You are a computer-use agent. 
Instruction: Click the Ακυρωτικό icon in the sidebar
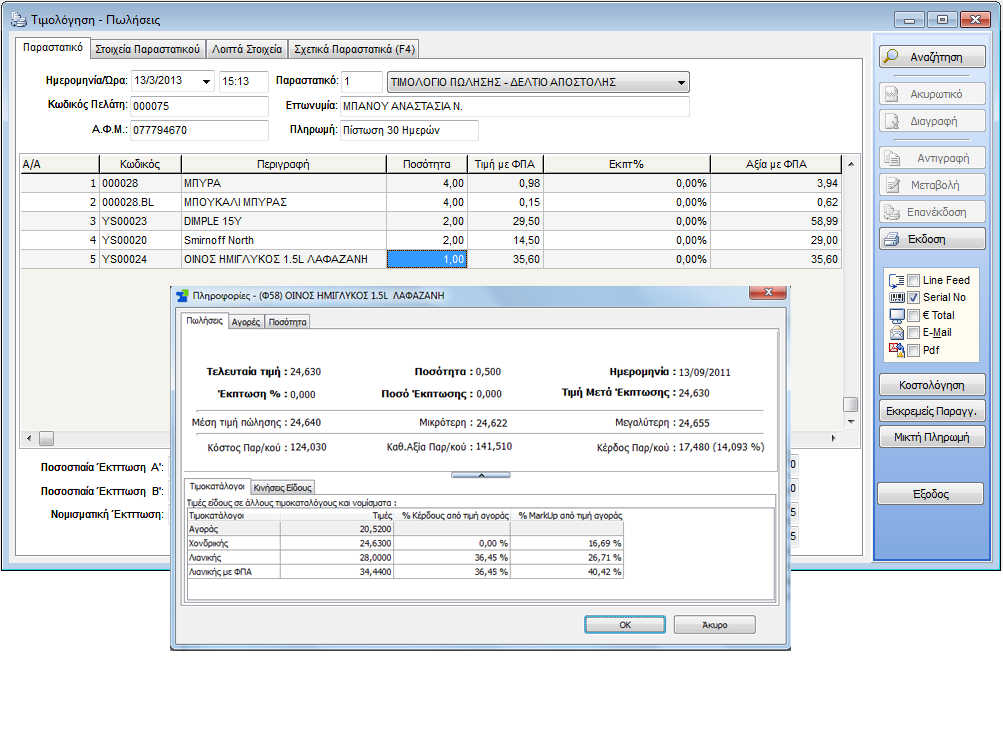tap(892, 94)
